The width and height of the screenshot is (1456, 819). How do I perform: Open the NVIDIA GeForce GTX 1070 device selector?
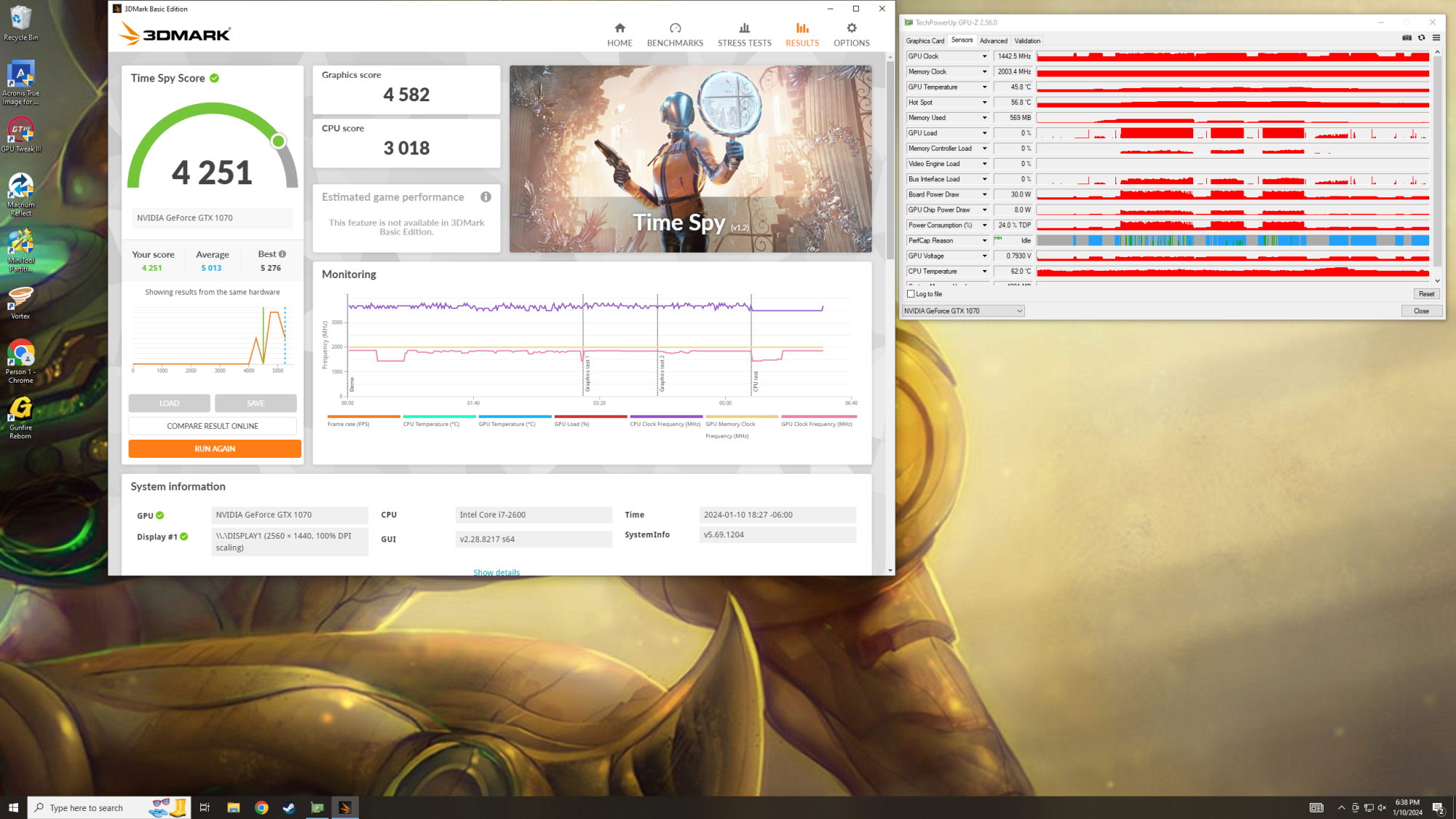[963, 311]
